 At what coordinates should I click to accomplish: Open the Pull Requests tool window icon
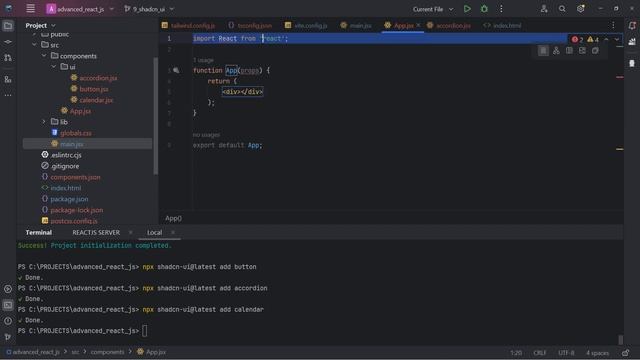(8, 58)
